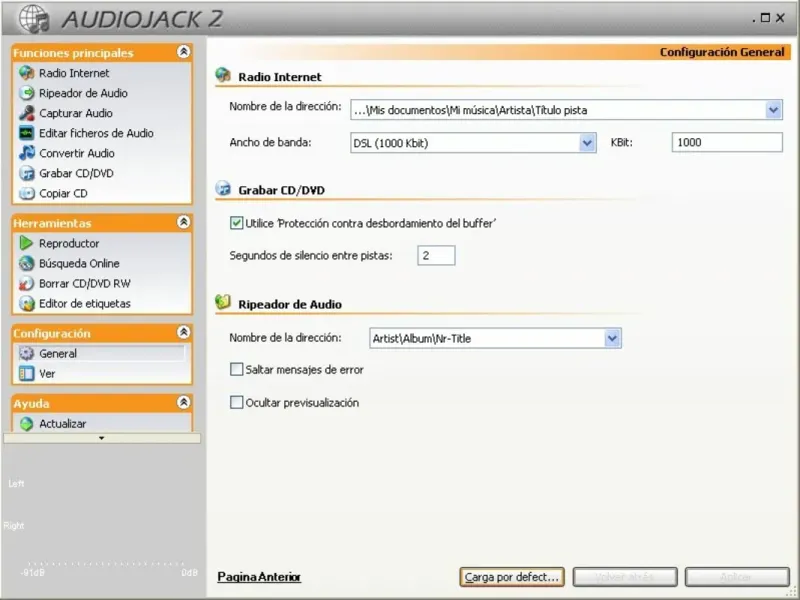
Task: Click the General gear icon
Action: point(27,353)
